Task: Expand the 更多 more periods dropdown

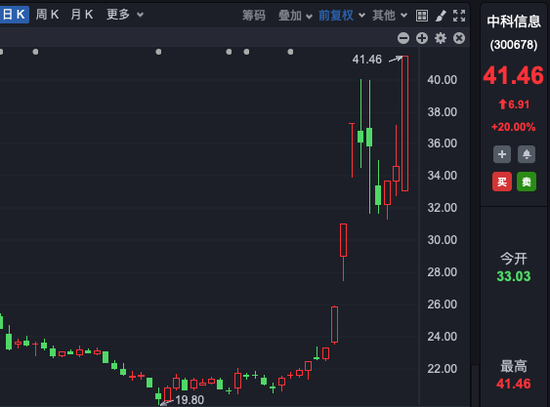Action: [125, 15]
